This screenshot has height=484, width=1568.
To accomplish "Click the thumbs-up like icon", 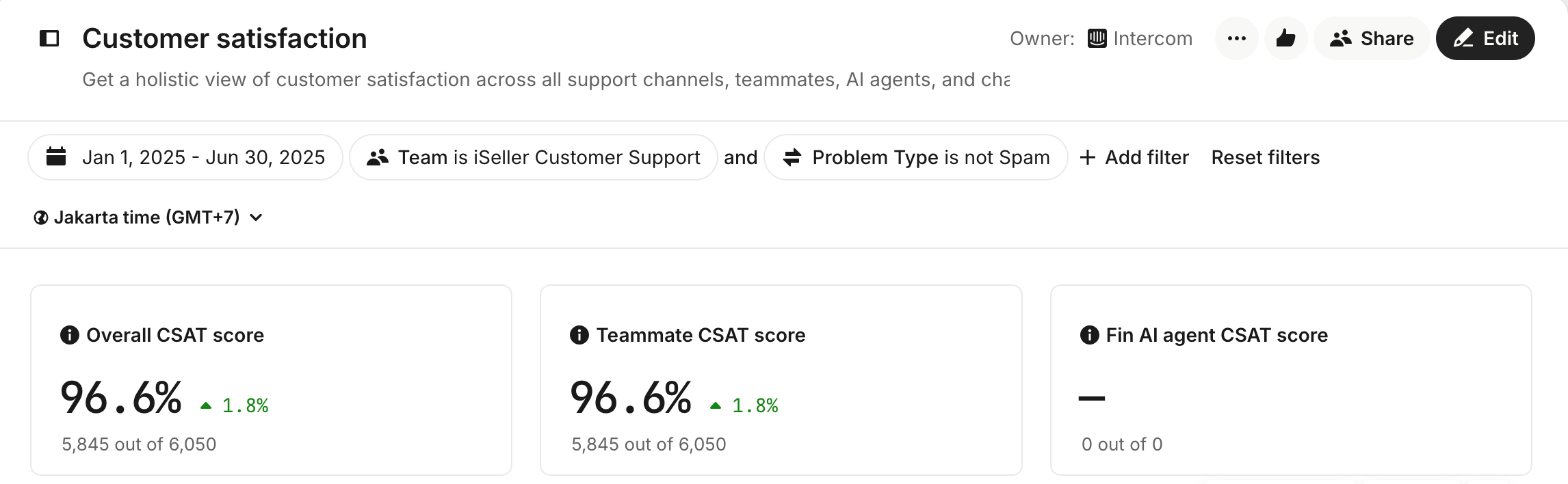I will 1285,38.
